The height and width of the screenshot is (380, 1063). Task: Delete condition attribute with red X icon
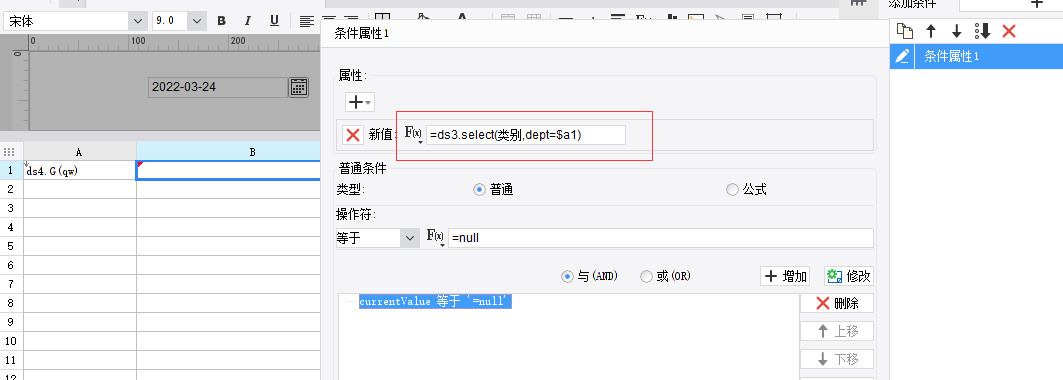pos(1009,30)
